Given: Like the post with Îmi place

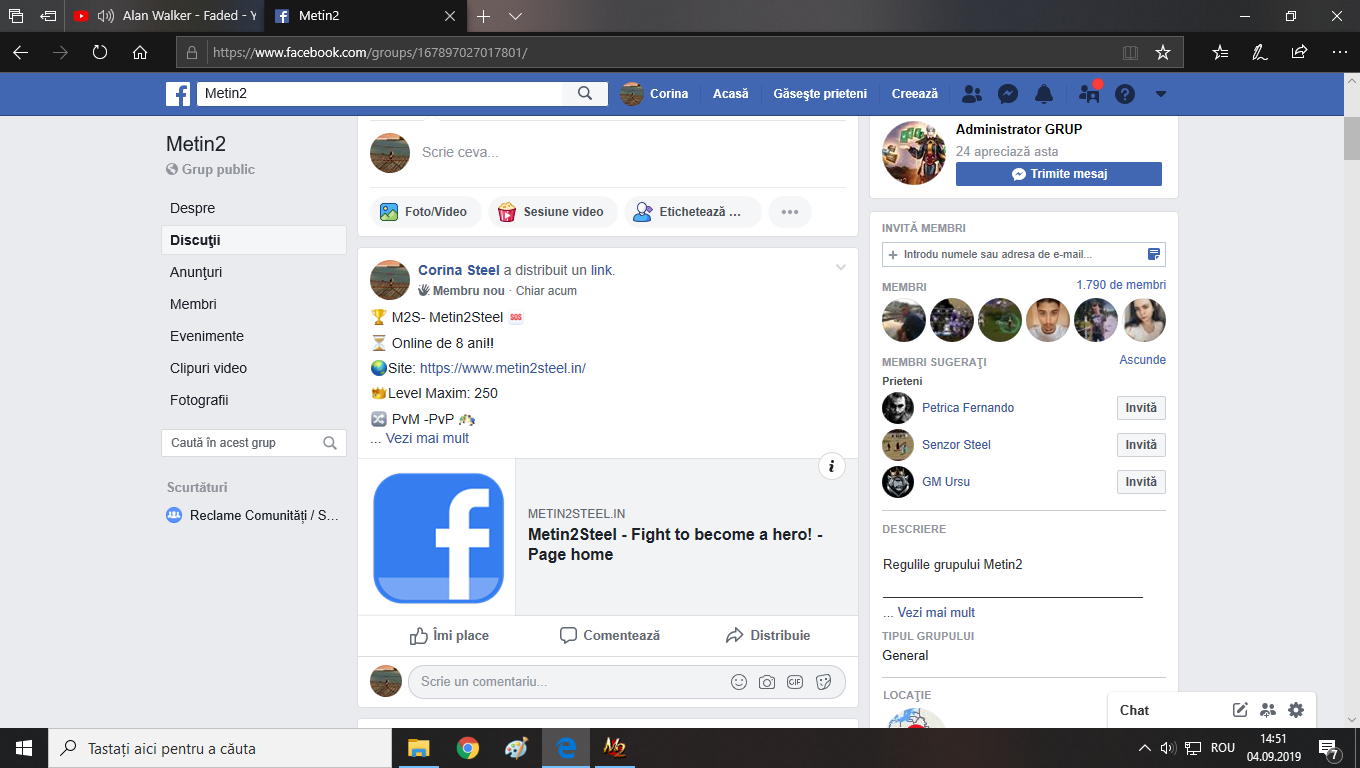Looking at the screenshot, I should (x=449, y=635).
